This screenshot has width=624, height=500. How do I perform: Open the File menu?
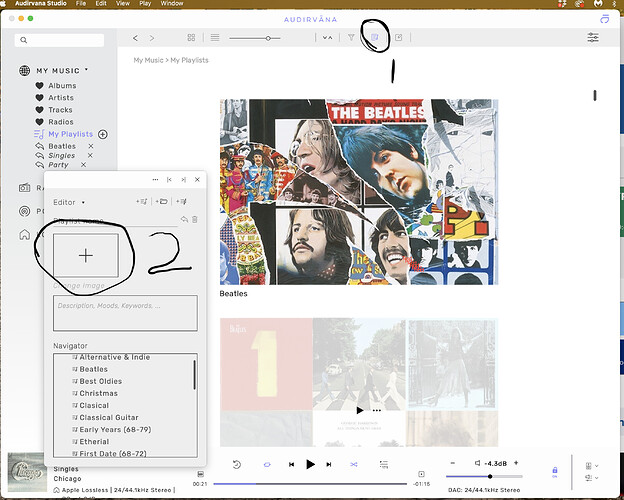click(81, 3)
